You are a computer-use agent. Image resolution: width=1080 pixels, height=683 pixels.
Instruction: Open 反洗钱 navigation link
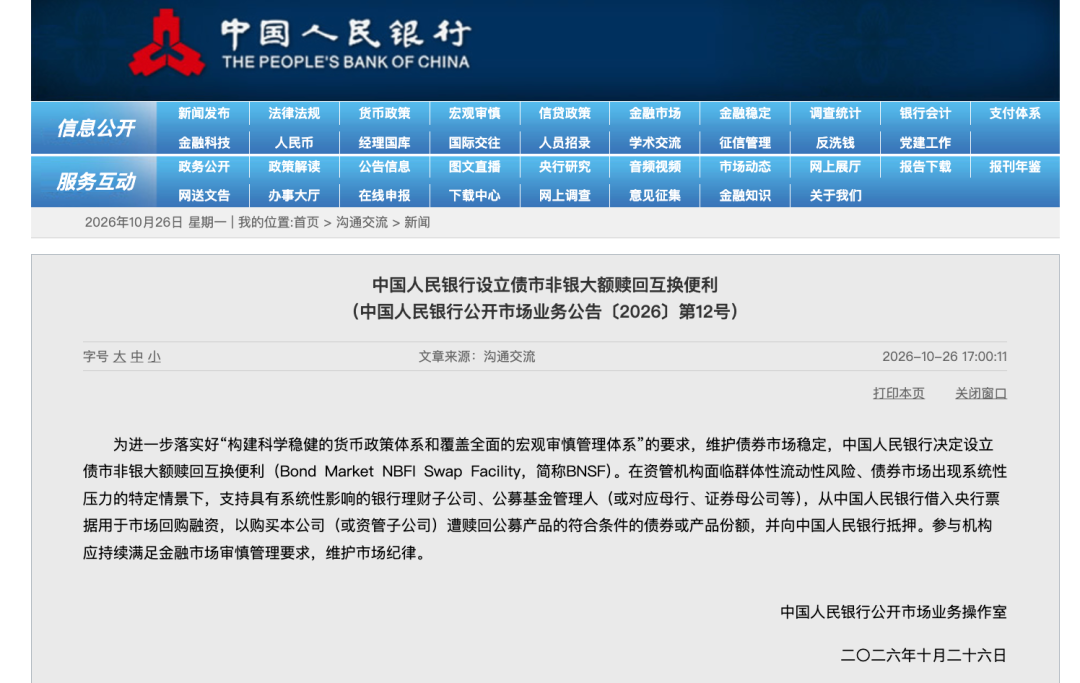point(835,143)
